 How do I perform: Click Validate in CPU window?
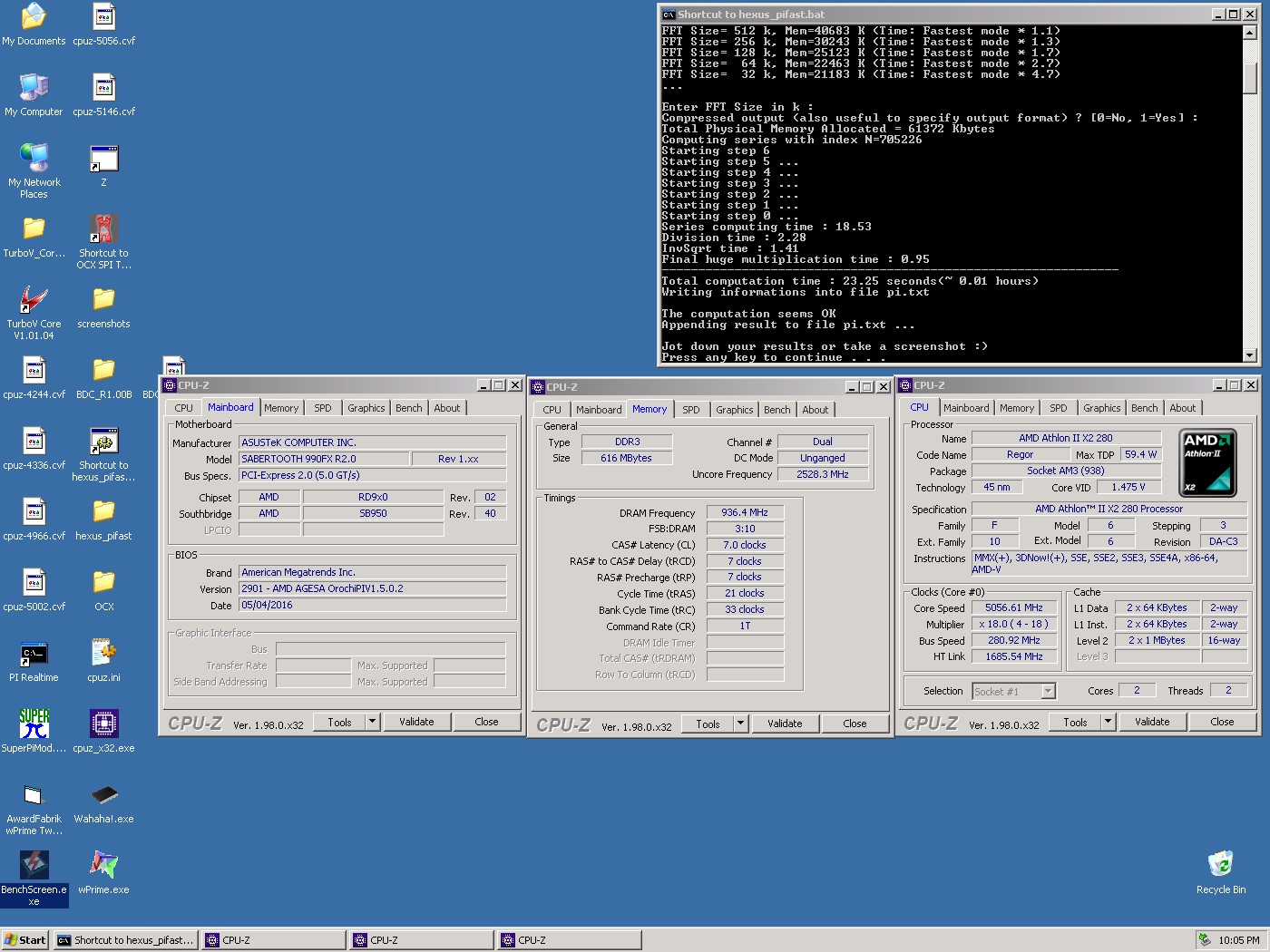pos(1152,722)
